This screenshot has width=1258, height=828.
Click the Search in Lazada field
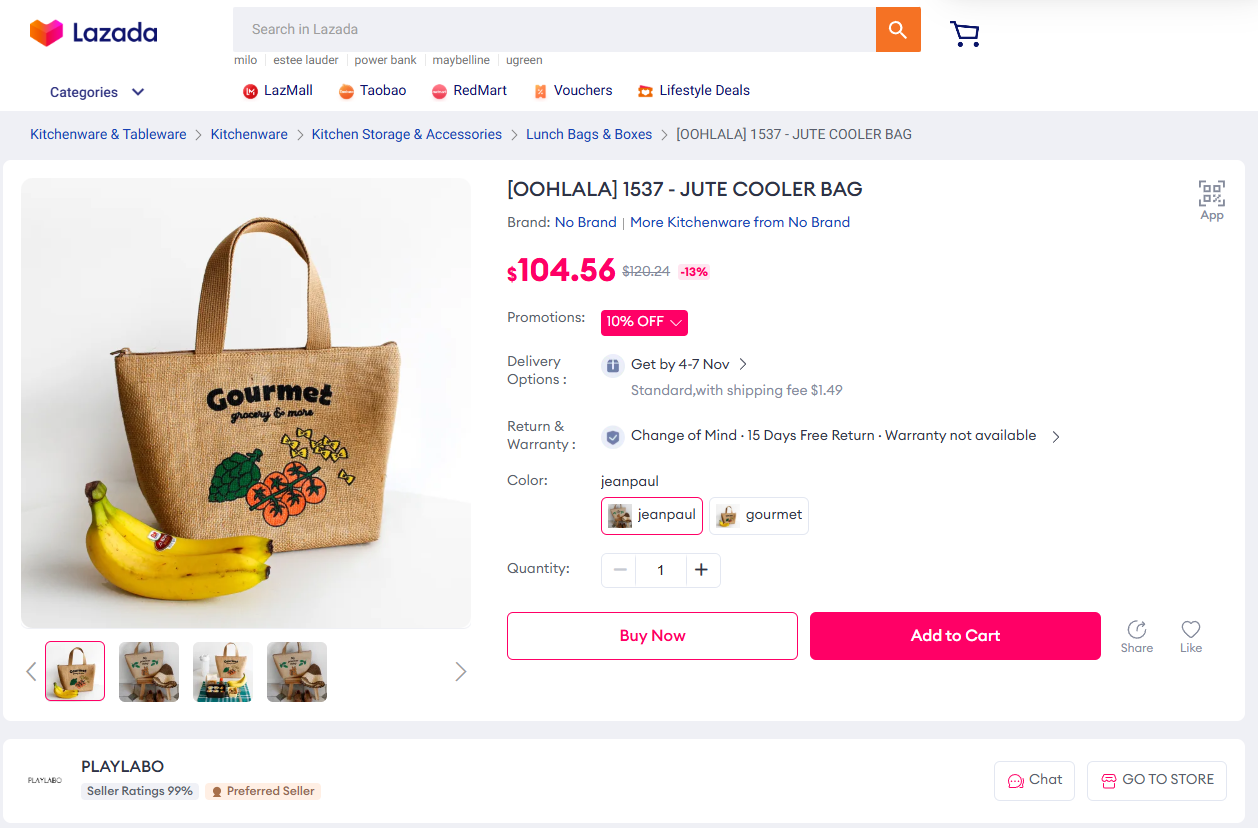pyautogui.click(x=554, y=30)
